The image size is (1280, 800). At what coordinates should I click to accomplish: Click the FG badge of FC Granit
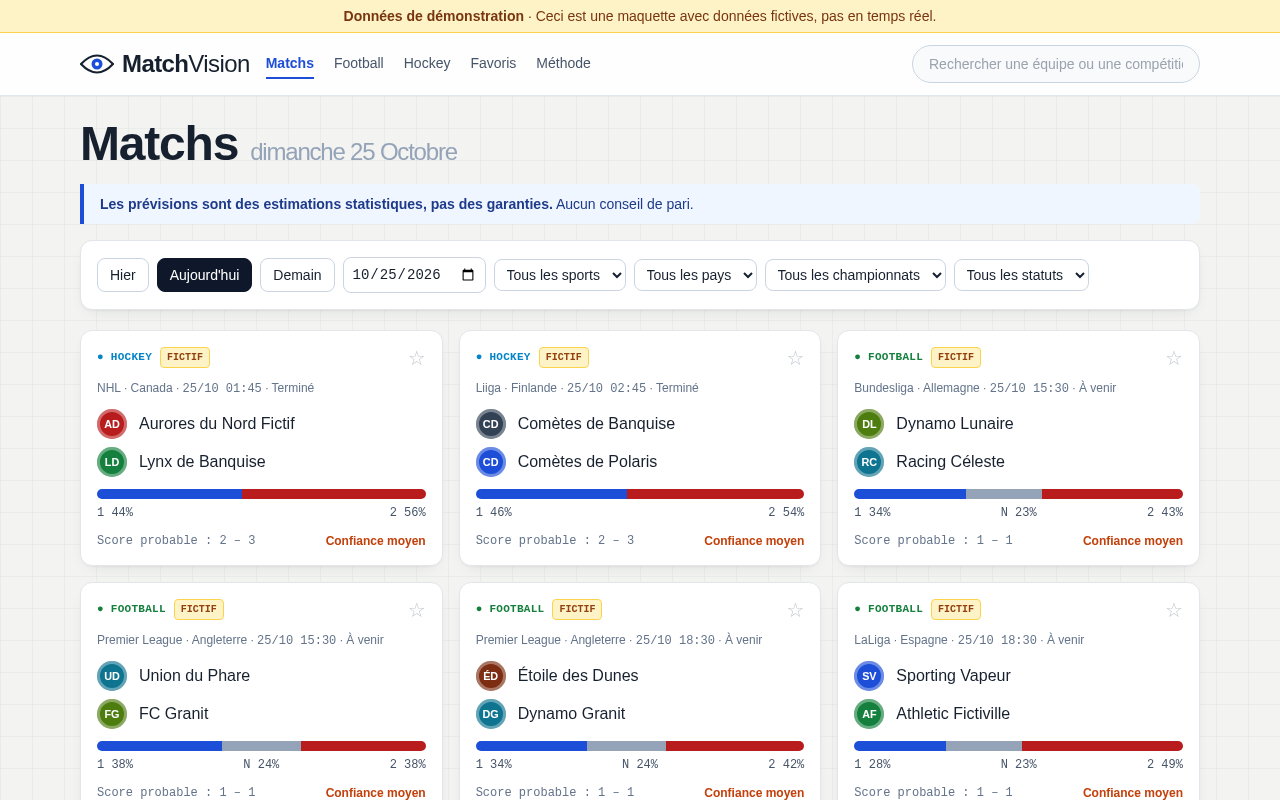112,714
